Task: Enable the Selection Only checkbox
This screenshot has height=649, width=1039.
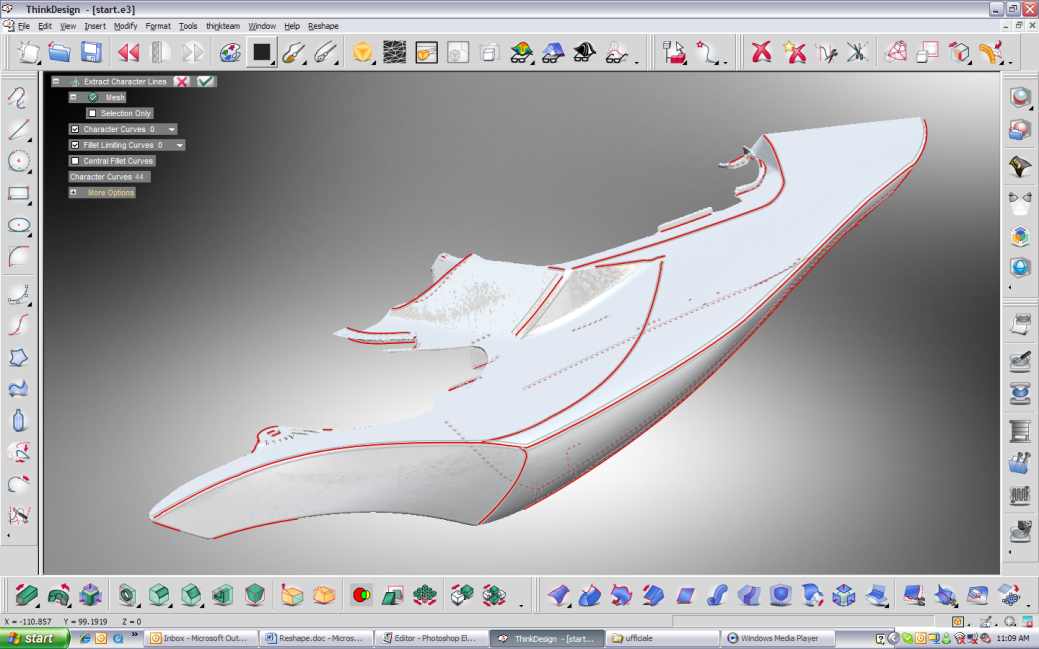Action: 92,113
